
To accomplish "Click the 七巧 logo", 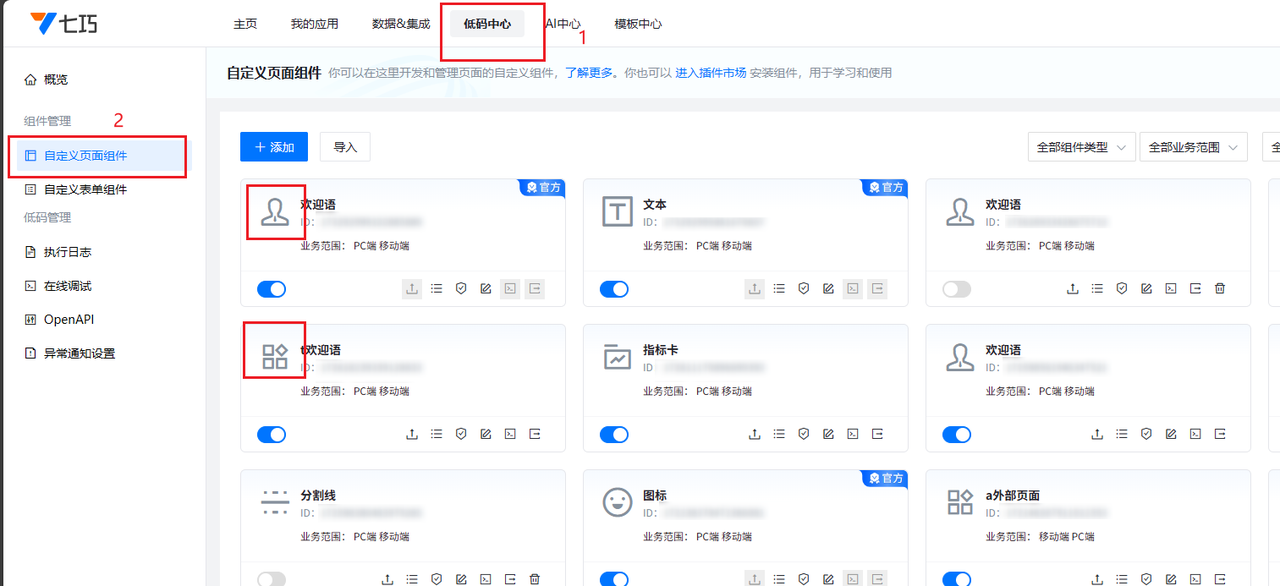I will [x=64, y=23].
